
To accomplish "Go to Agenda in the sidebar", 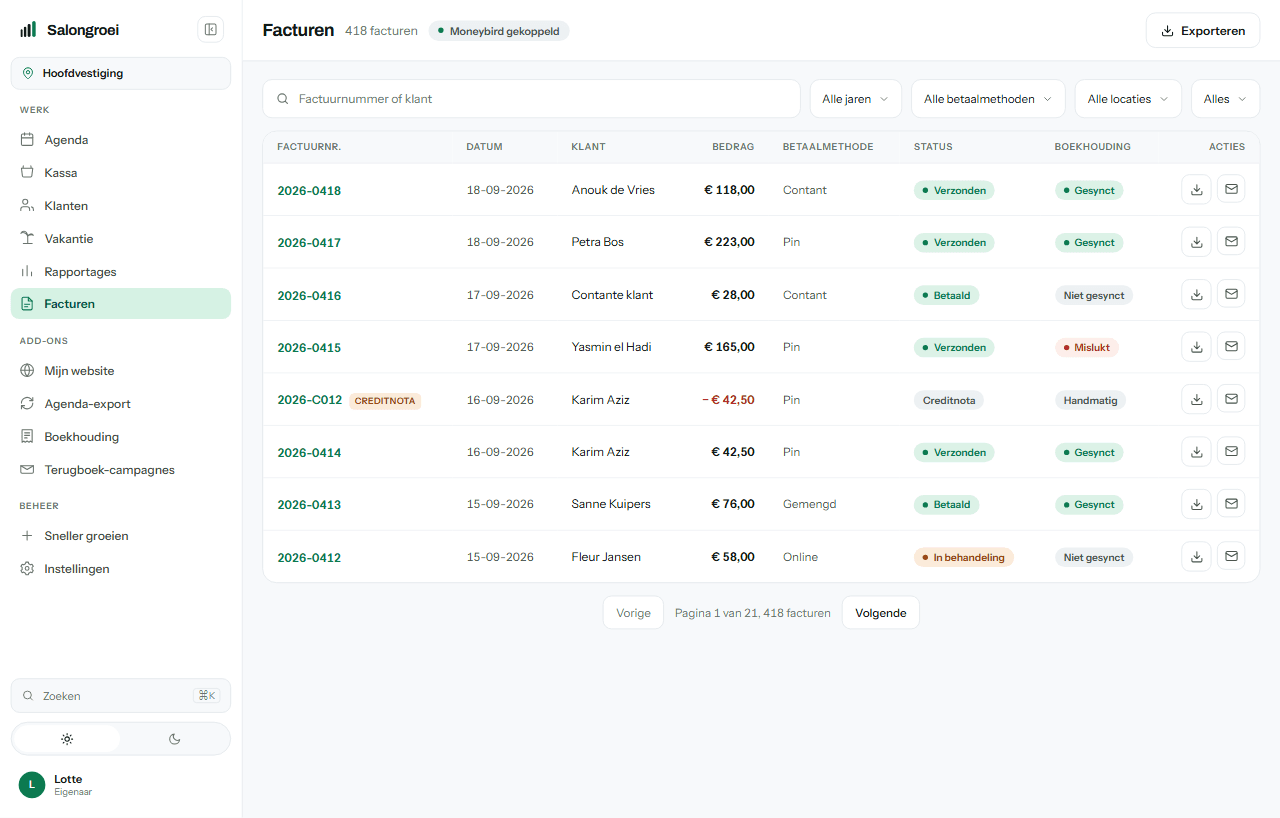I will coord(121,140).
